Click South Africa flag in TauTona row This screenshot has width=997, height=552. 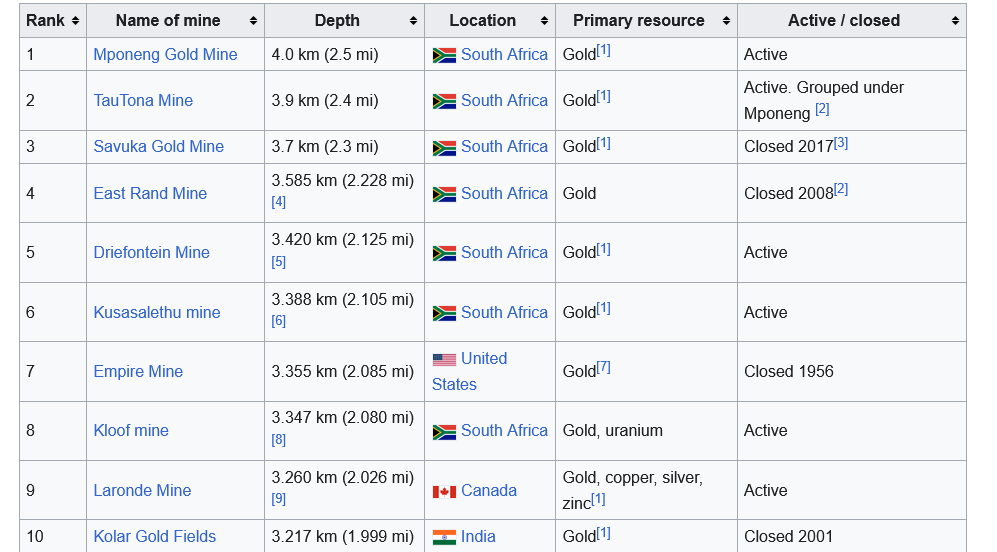pos(444,101)
